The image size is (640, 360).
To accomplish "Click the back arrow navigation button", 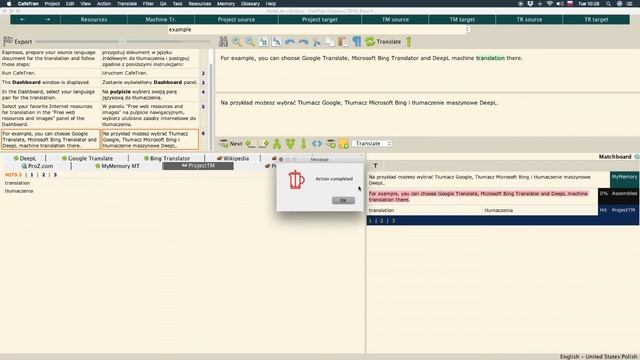I will coord(22,19).
